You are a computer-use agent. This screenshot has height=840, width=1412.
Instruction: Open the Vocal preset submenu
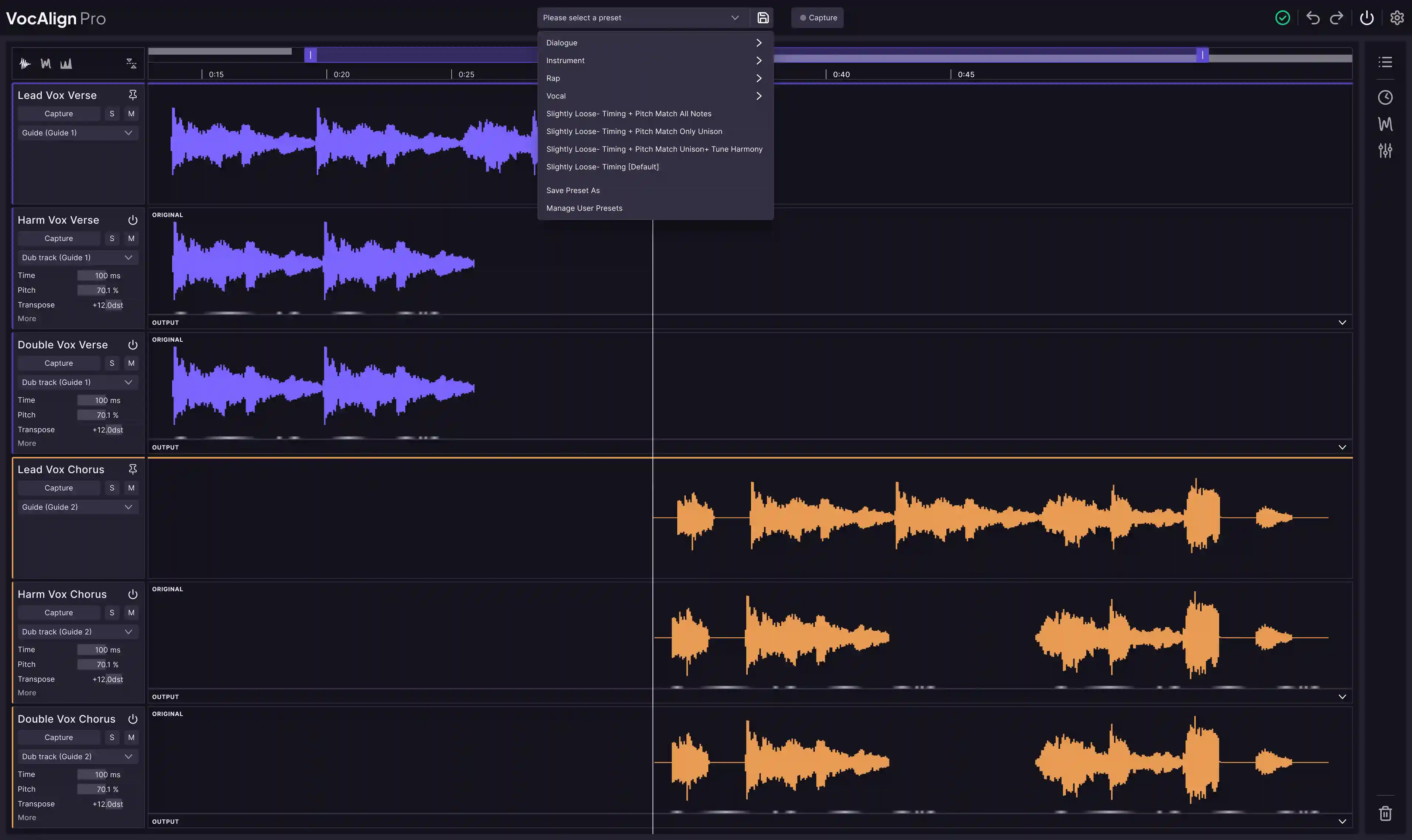pos(655,96)
